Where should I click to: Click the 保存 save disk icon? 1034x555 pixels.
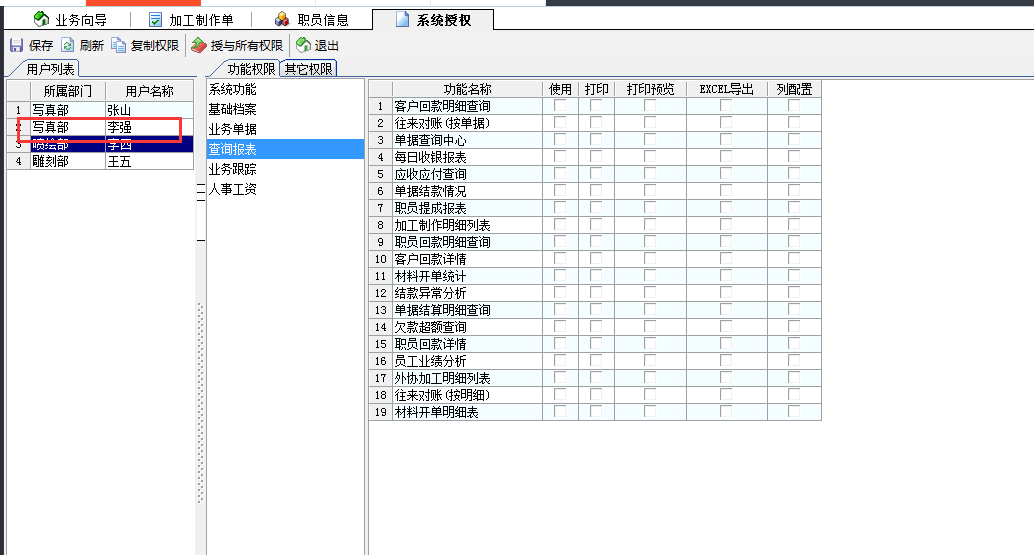(16, 45)
